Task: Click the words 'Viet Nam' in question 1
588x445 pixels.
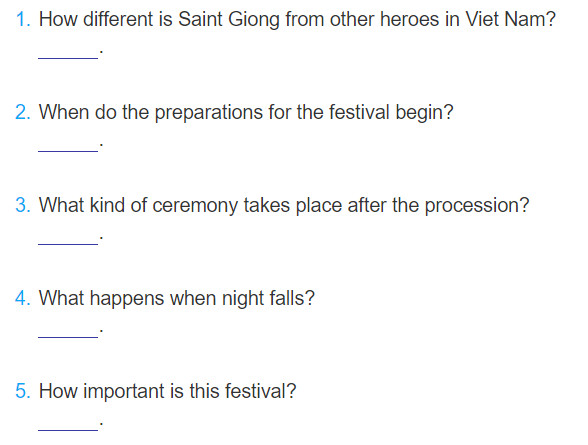Action: 506,19
